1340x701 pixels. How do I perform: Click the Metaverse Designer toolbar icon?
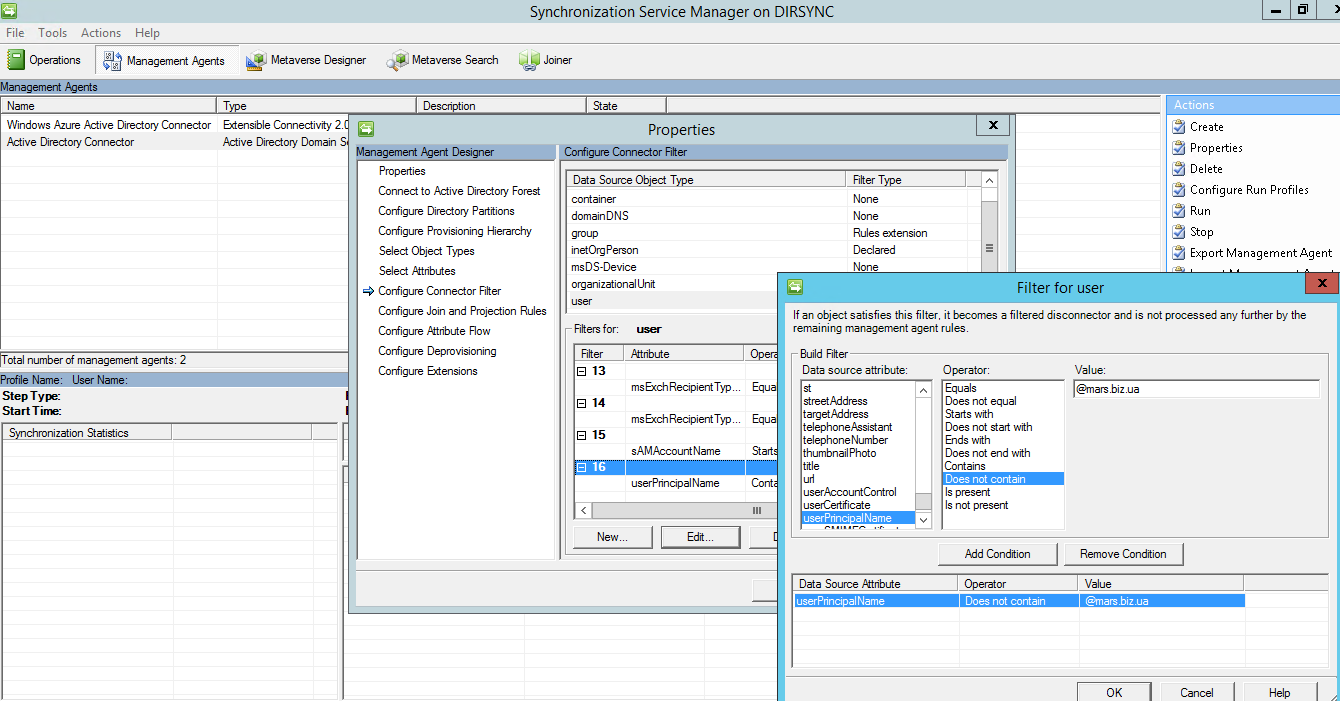[256, 60]
